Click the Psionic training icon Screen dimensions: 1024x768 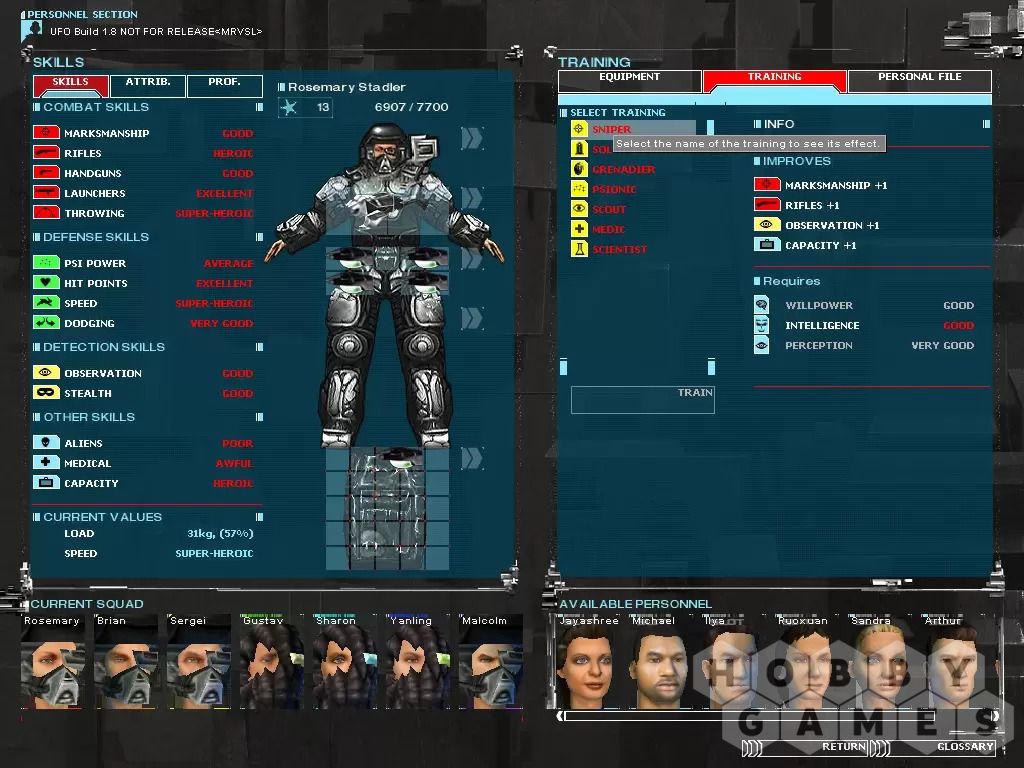click(579, 189)
